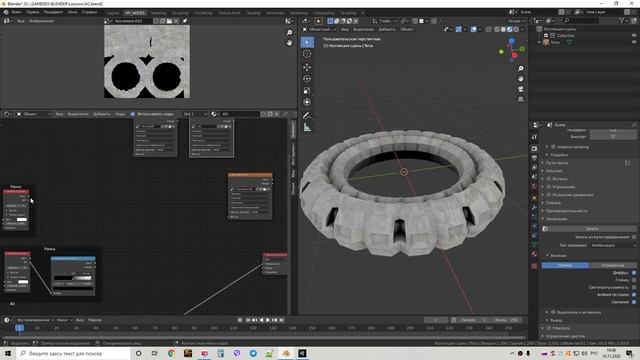Open Texture properties tab icon
Screen dimensions: 640x360
534,266
